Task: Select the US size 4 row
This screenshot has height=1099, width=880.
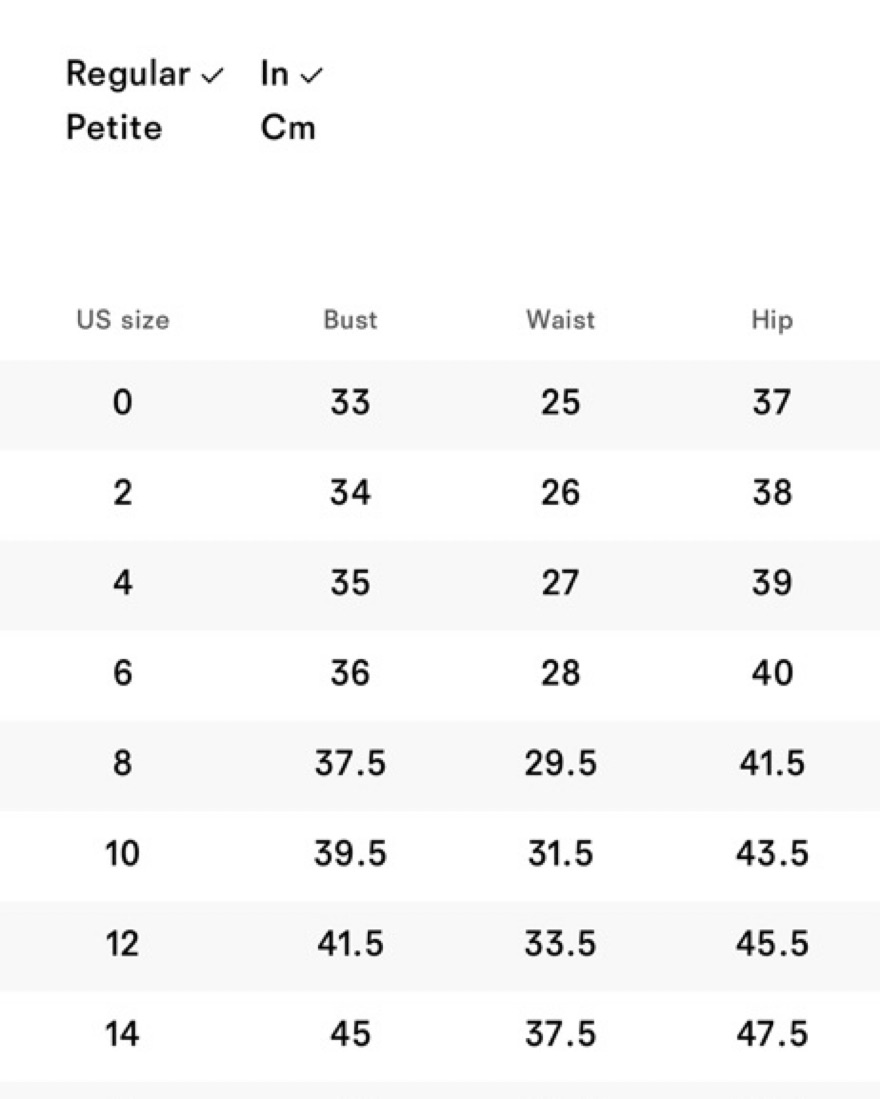Action: coord(440,585)
